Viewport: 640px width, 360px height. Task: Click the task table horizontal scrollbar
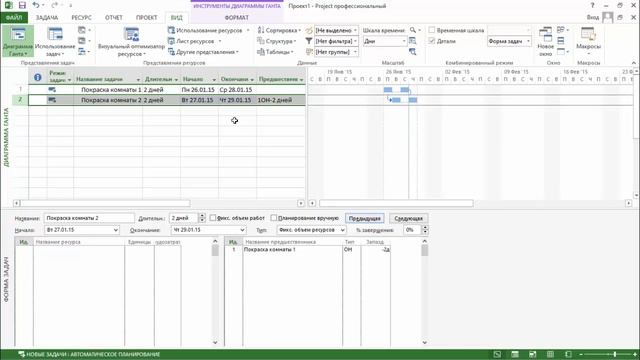(x=105, y=203)
